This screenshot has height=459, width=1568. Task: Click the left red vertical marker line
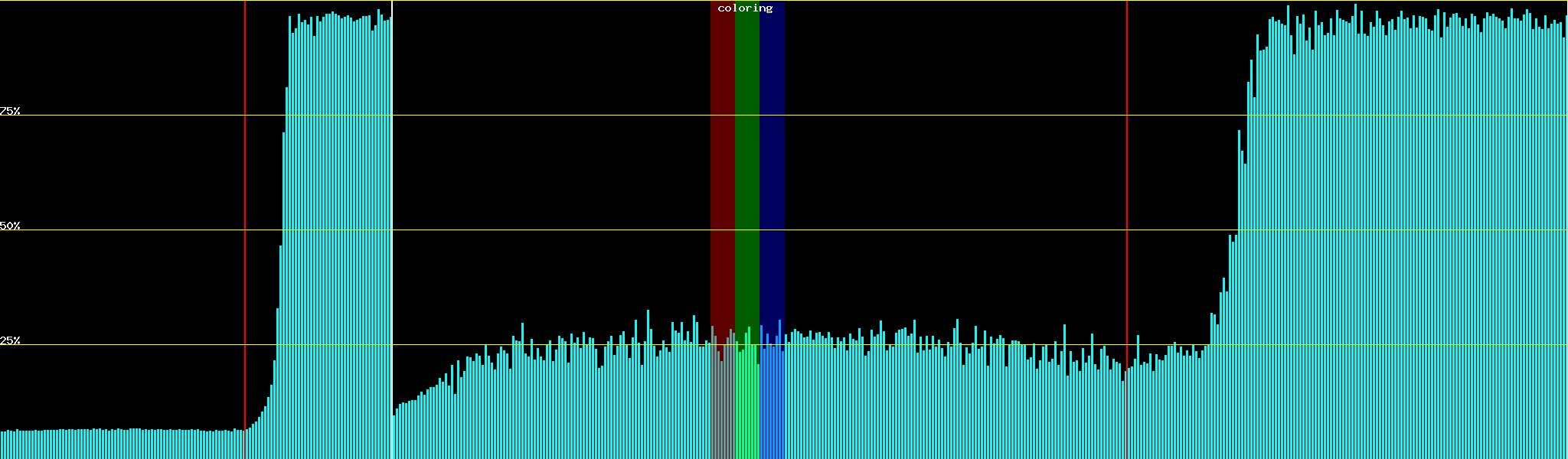click(x=245, y=191)
